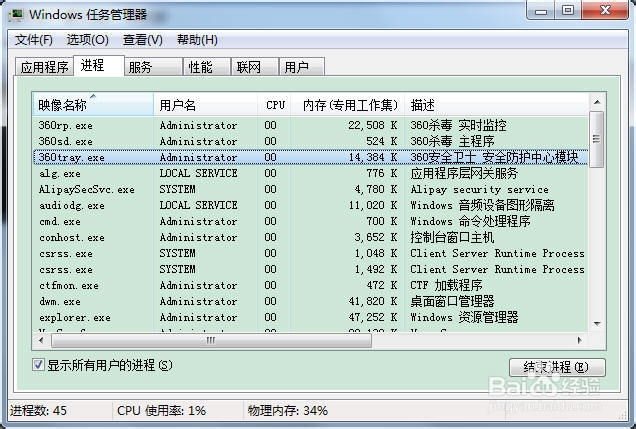The height and width of the screenshot is (429, 636).
Task: Switch to the 应用程序 tab
Action: (44, 67)
